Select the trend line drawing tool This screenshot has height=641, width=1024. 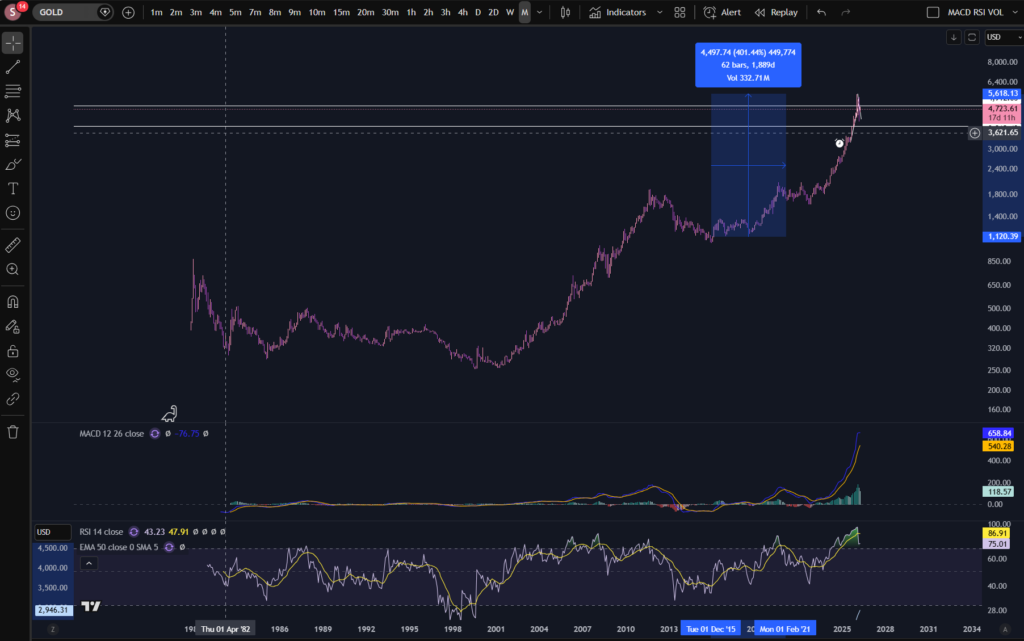[13, 67]
